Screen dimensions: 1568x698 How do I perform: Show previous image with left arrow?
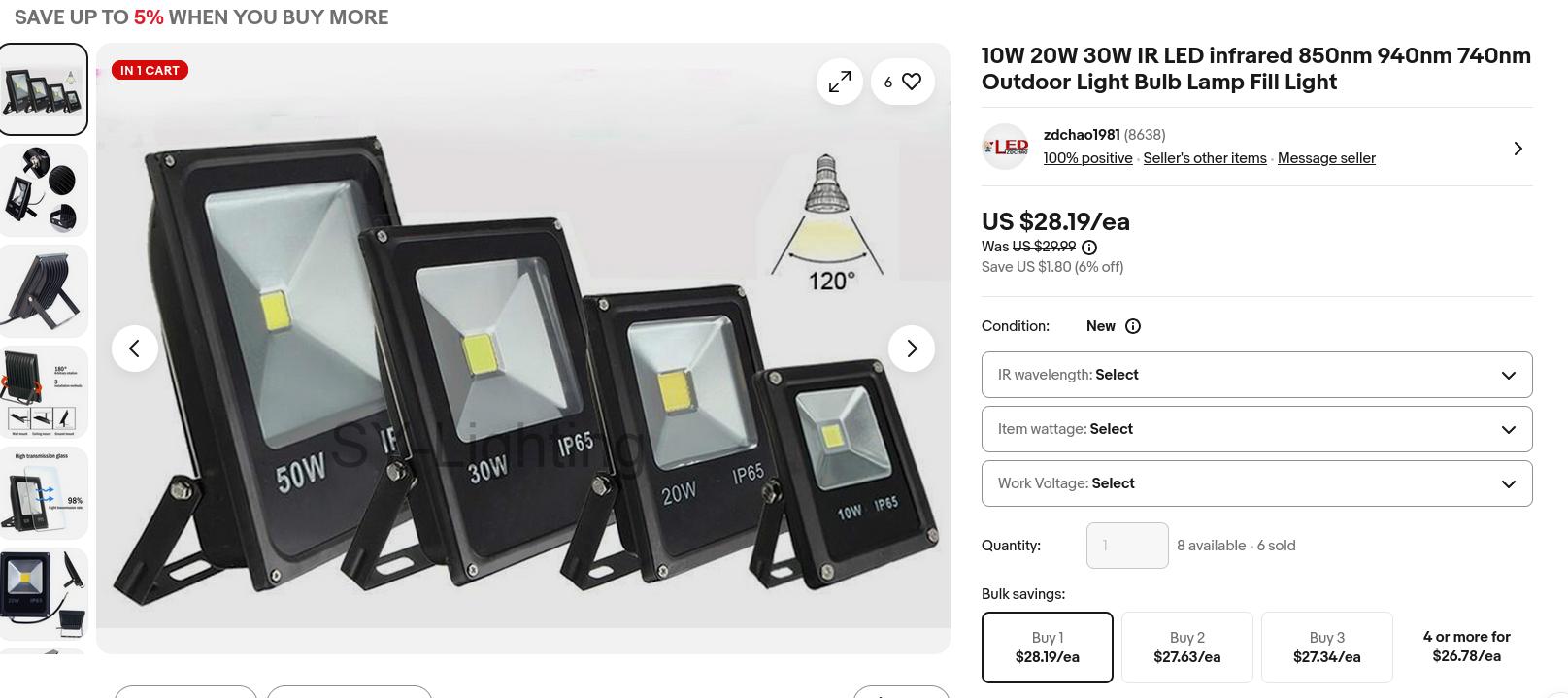(135, 349)
